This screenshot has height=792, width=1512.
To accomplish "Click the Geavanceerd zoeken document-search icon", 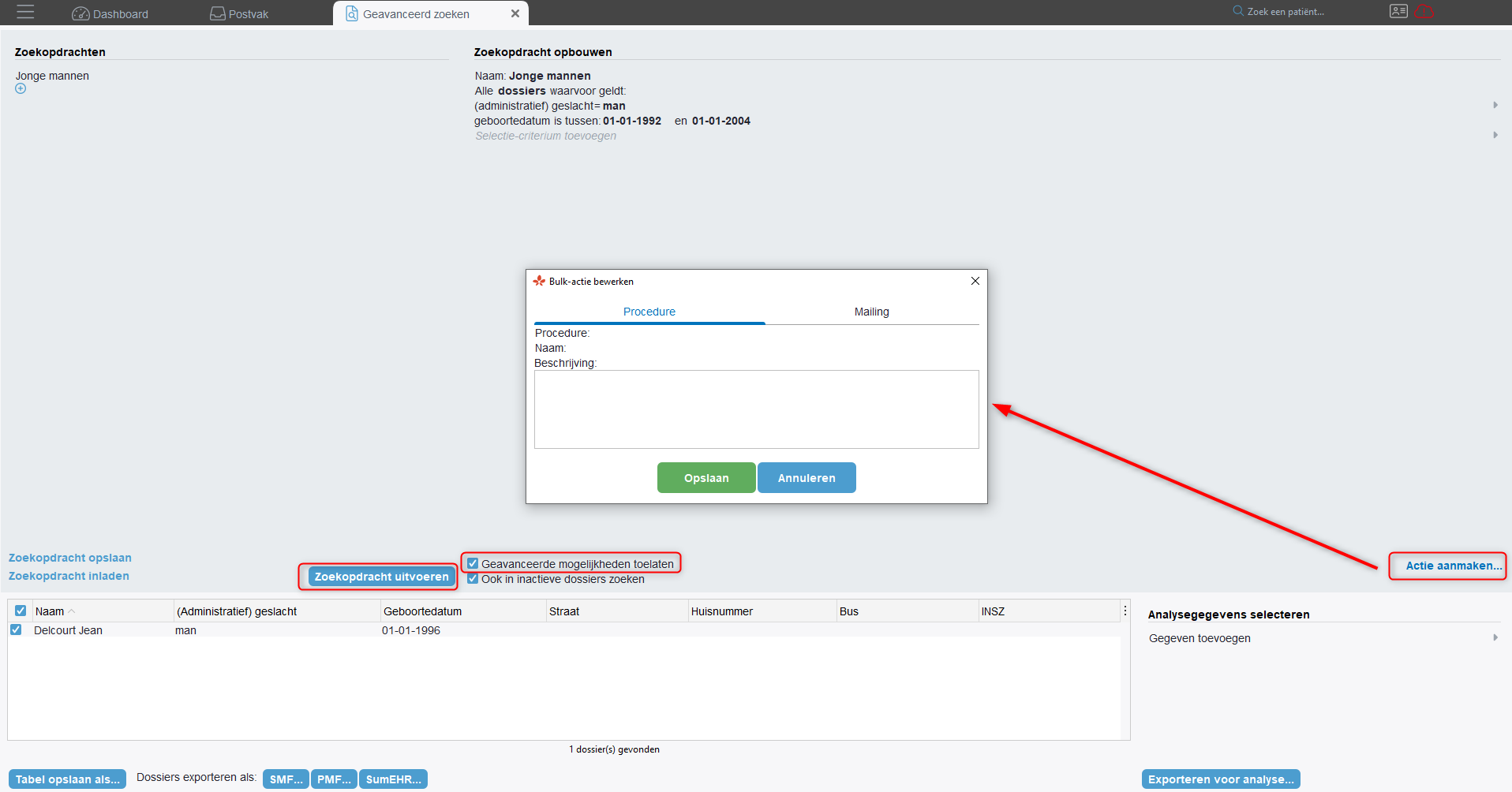I will pyautogui.click(x=352, y=13).
